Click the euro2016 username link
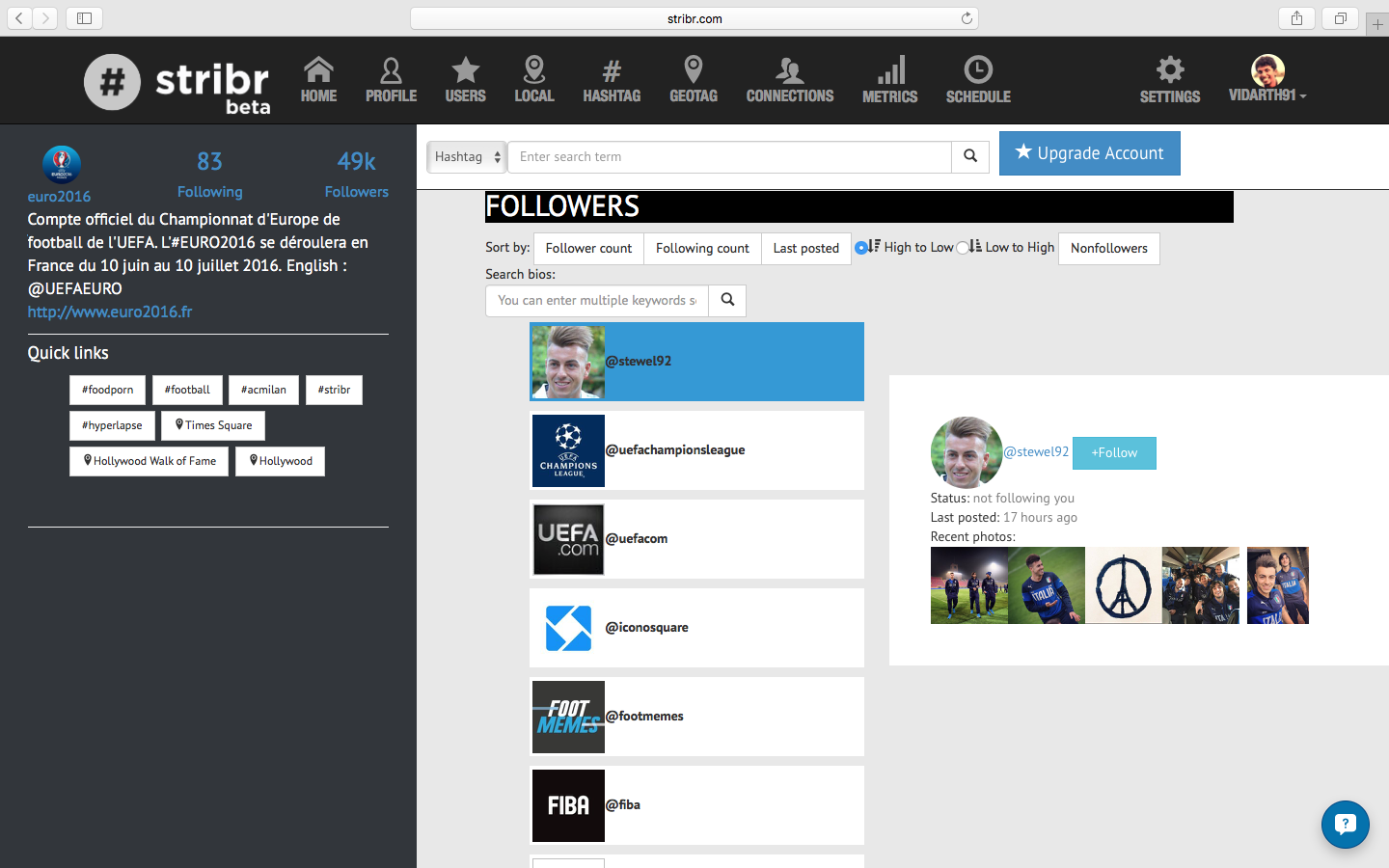This screenshot has height=868, width=1389. click(x=59, y=196)
